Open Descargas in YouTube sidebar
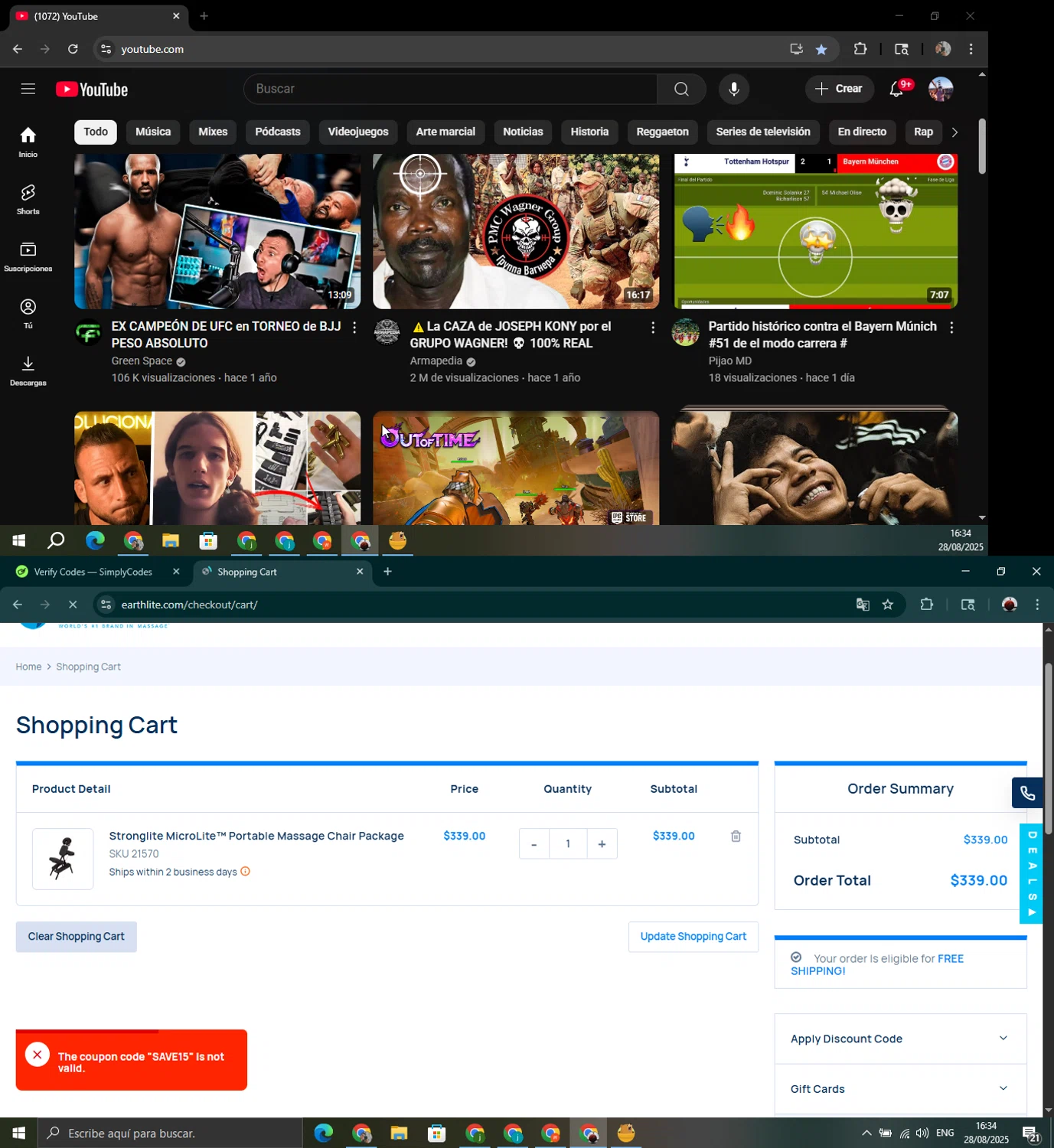Image resolution: width=1054 pixels, height=1148 pixels. [28, 370]
